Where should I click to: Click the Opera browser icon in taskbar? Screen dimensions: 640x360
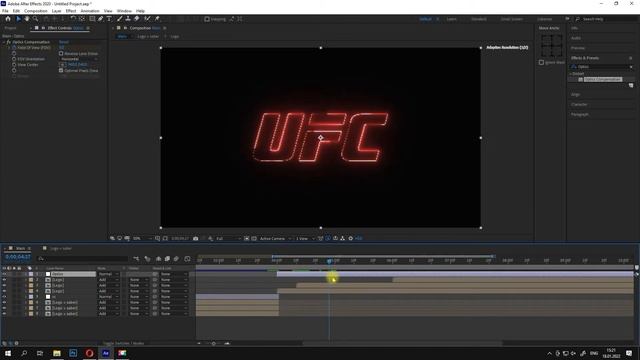coord(89,353)
